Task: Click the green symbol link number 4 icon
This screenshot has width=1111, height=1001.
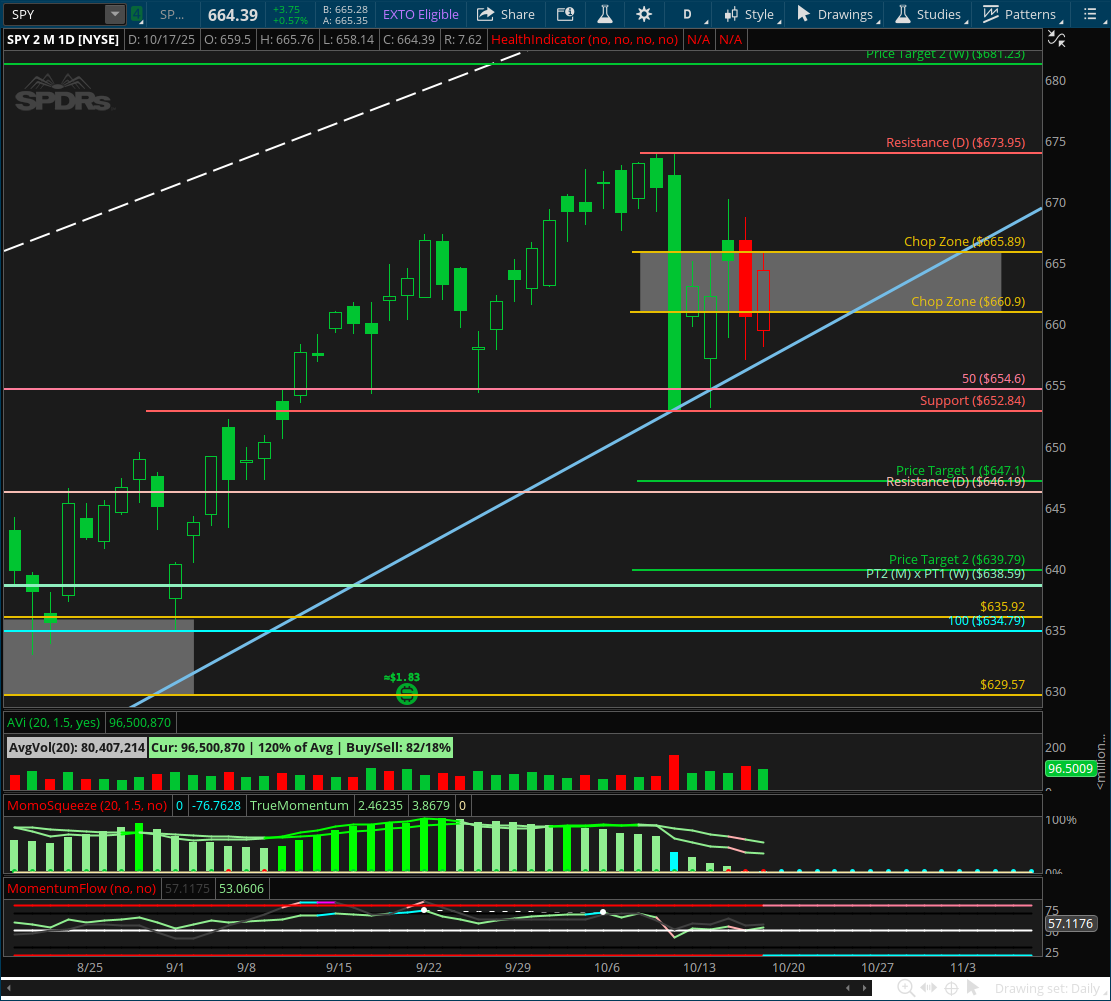Action: click(x=137, y=14)
